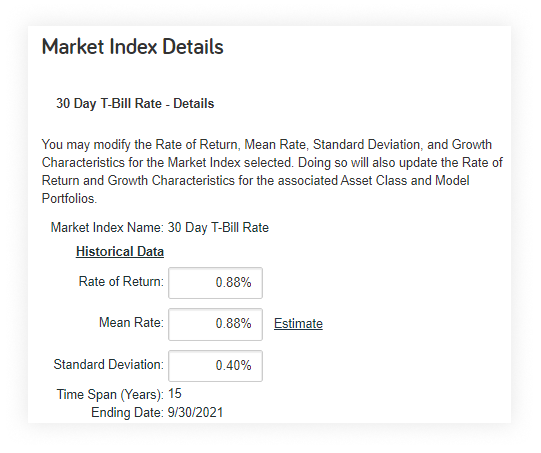Click the description line starting with "You may modify"
This screenshot has height=453, width=541.
pyautogui.click(x=267, y=145)
